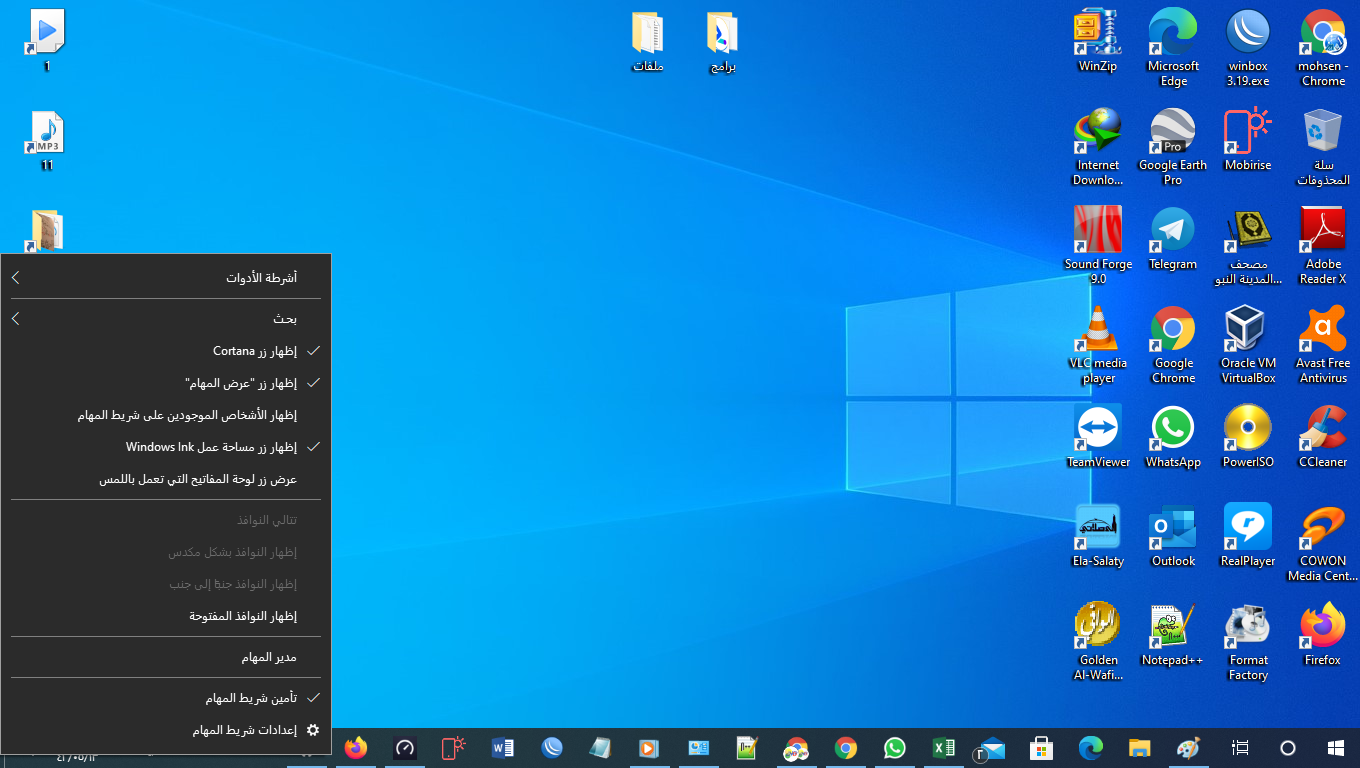Image resolution: width=1360 pixels, height=768 pixels.
Task: Select RealPlayer desktop icon
Action: [1248, 536]
